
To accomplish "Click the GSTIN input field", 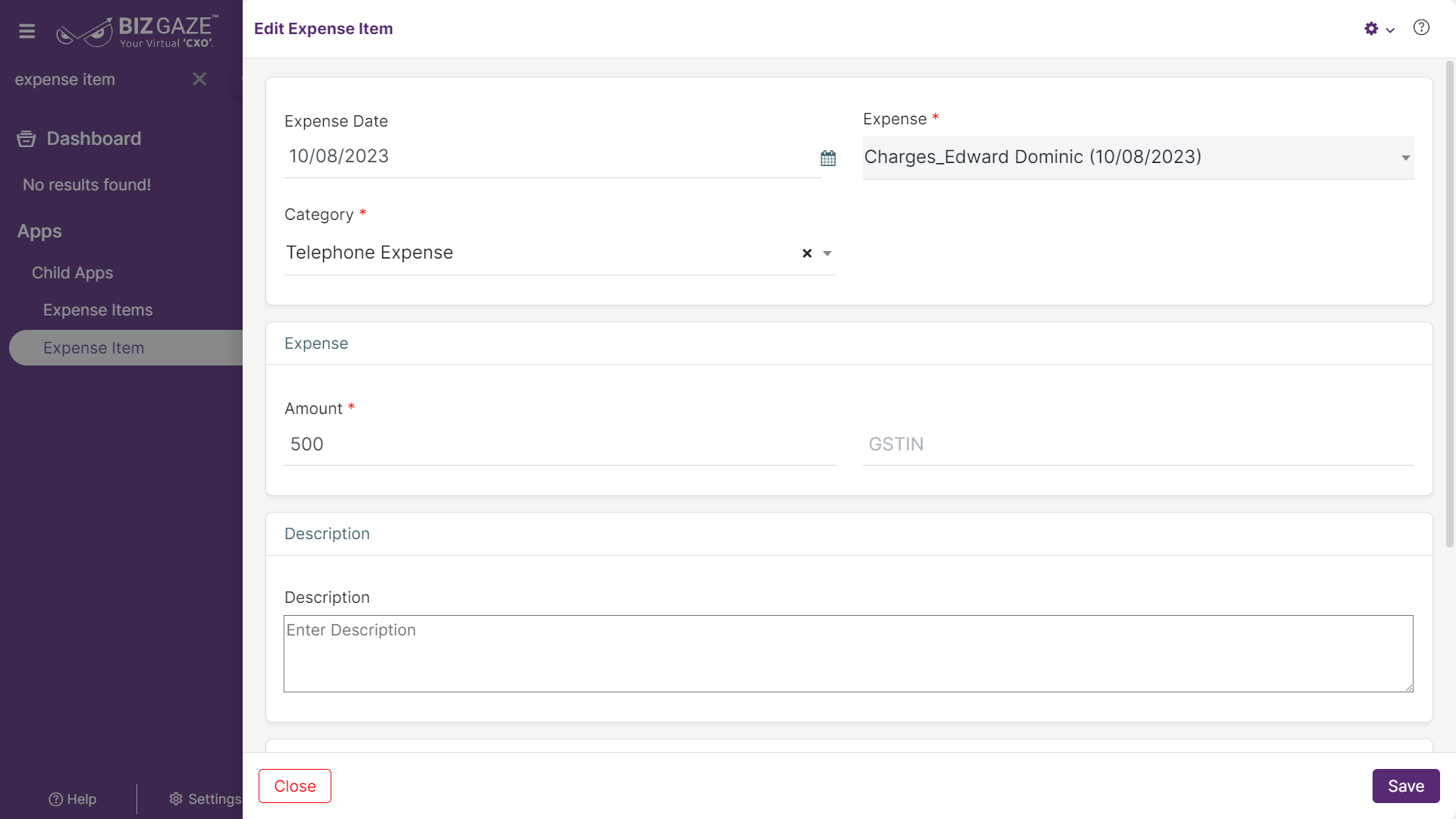I will (1137, 444).
